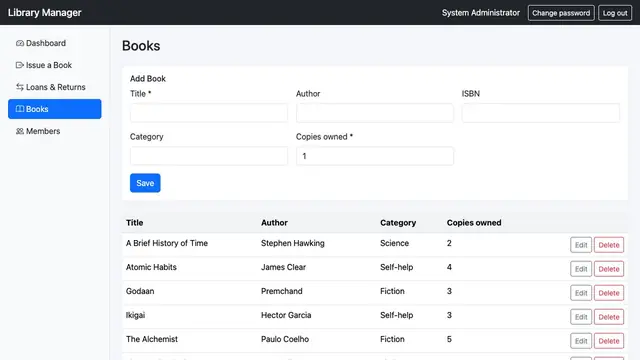Click the open-book icon beside Books
This screenshot has width=640, height=360.
pyautogui.click(x=20, y=109)
